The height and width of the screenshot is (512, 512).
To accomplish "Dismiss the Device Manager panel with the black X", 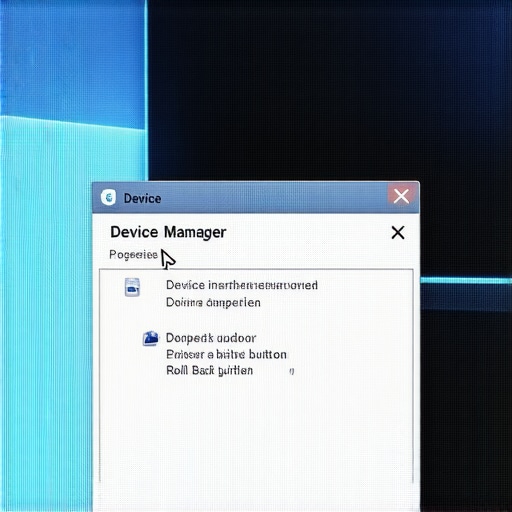I will coord(398,232).
